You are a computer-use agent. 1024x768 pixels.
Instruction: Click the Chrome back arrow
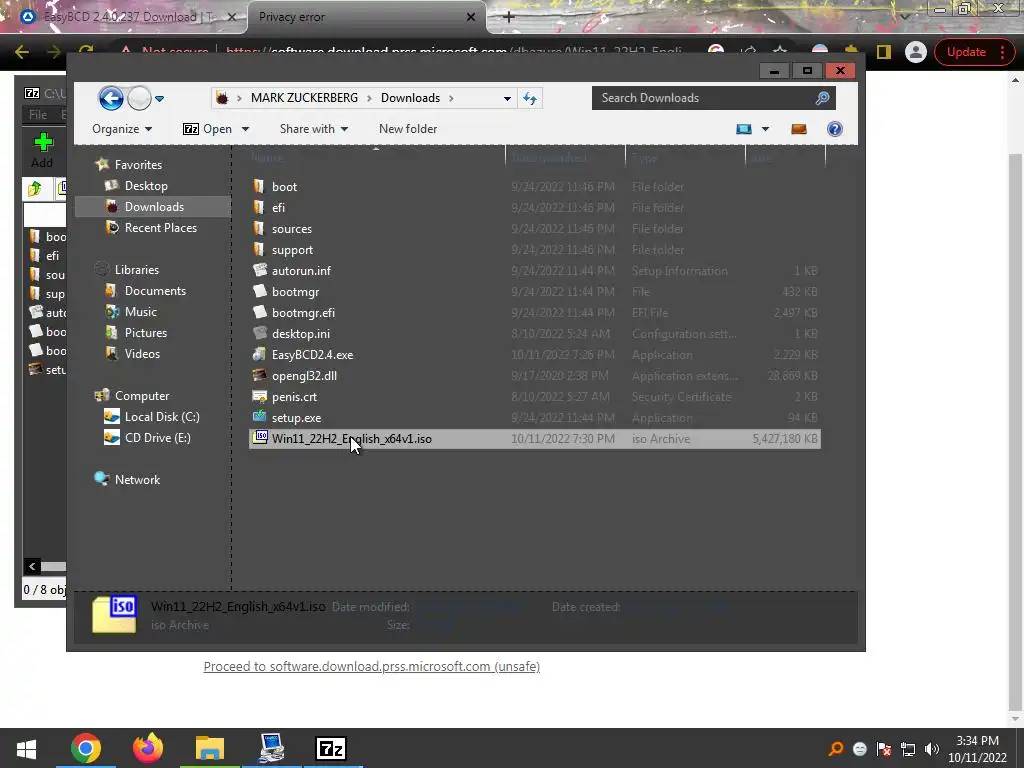22,52
